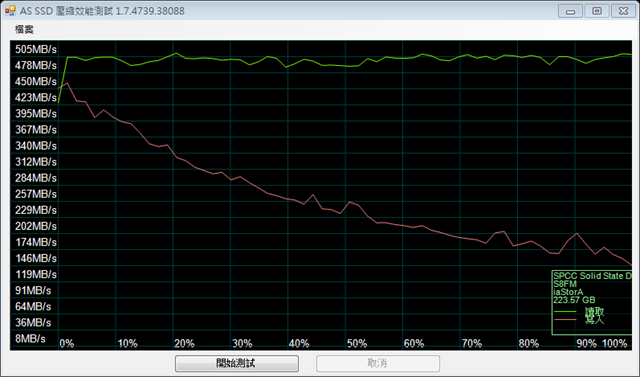Click the window title text AS SSD 1.7.4739.38088
Screen dimensions: 640x377
pos(102,11)
